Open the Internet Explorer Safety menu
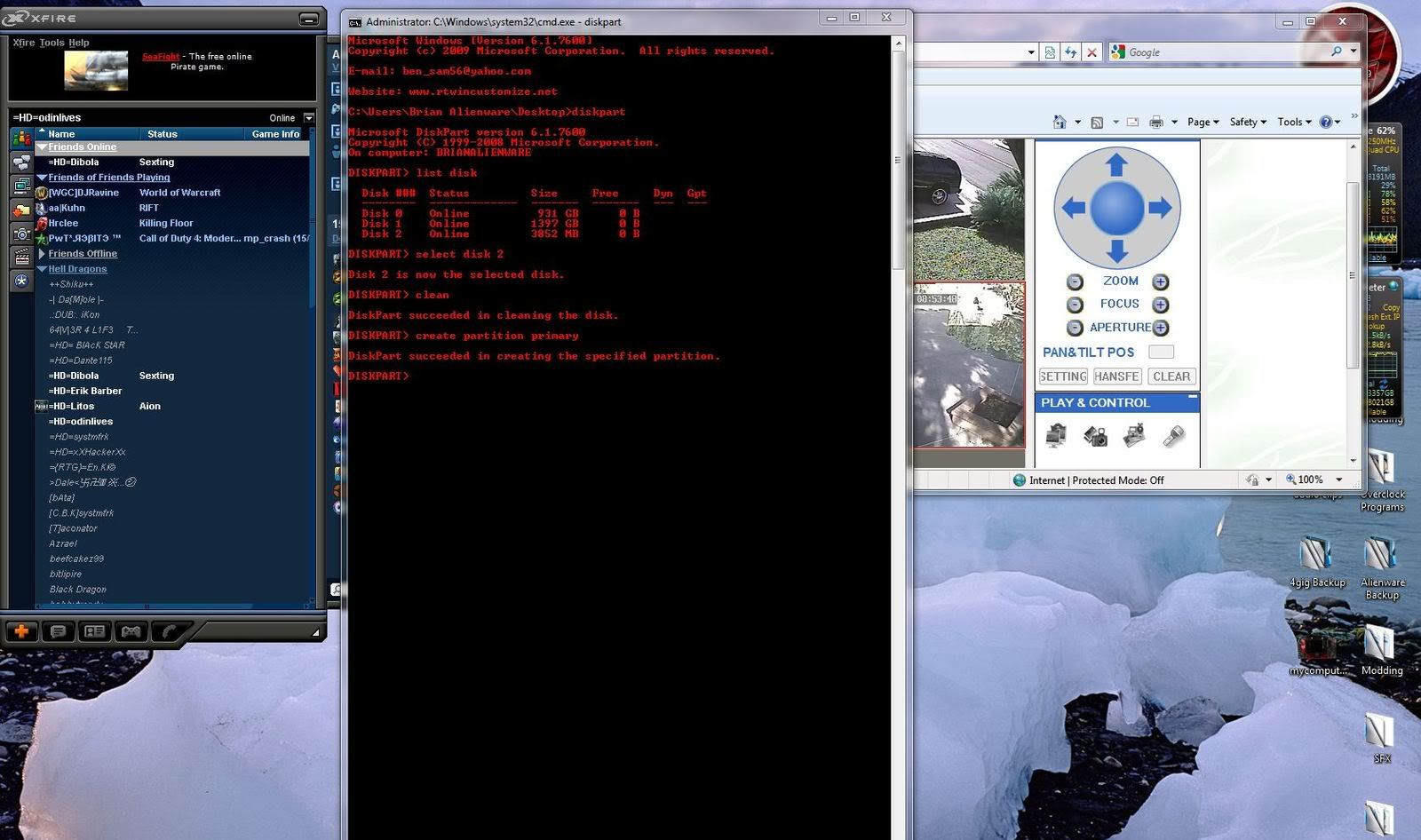1421x840 pixels. (1248, 122)
